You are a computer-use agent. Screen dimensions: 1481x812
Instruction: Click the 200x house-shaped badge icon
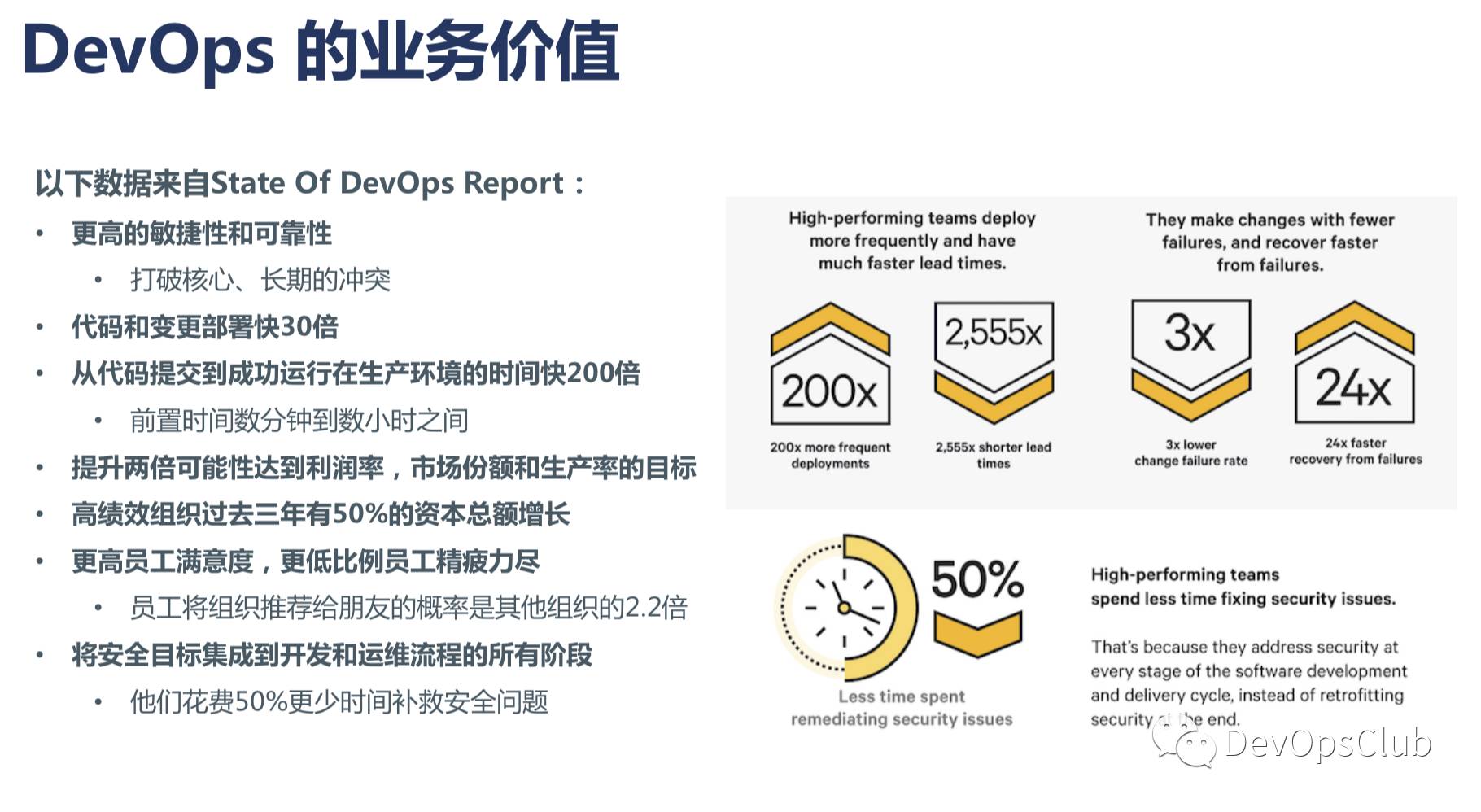[830, 364]
